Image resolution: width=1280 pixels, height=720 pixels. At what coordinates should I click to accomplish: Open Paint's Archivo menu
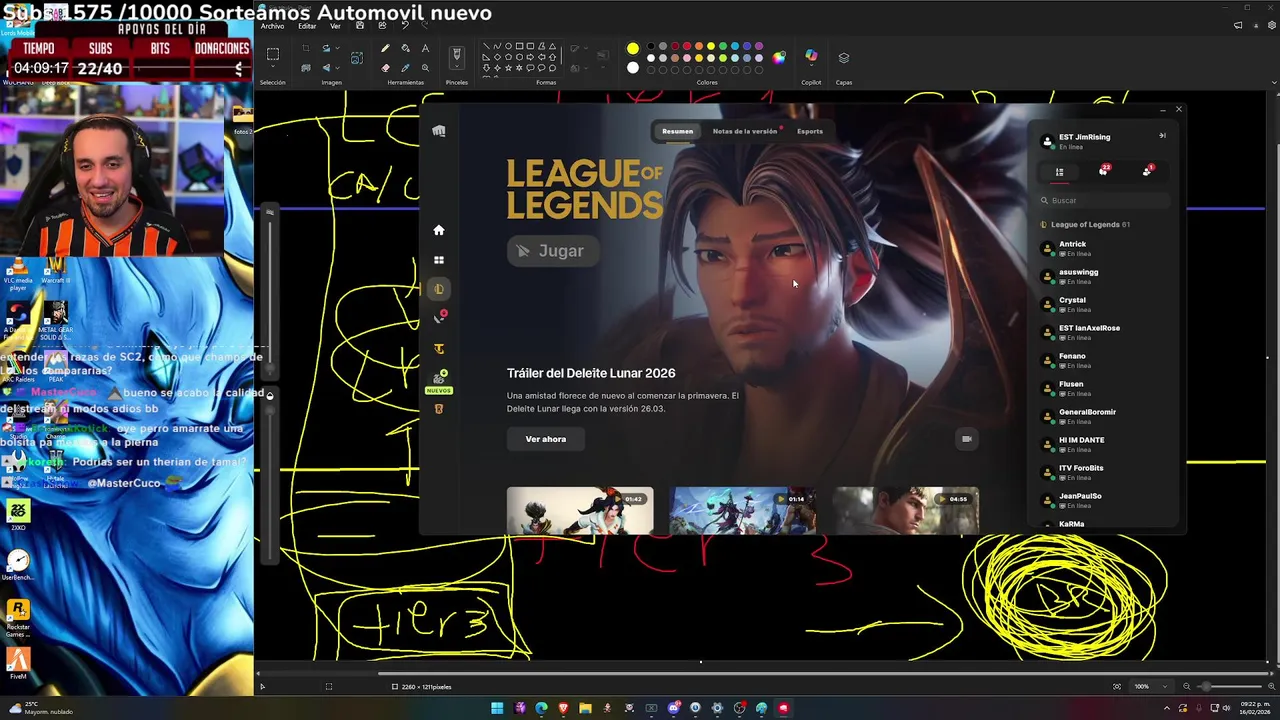tap(273, 26)
